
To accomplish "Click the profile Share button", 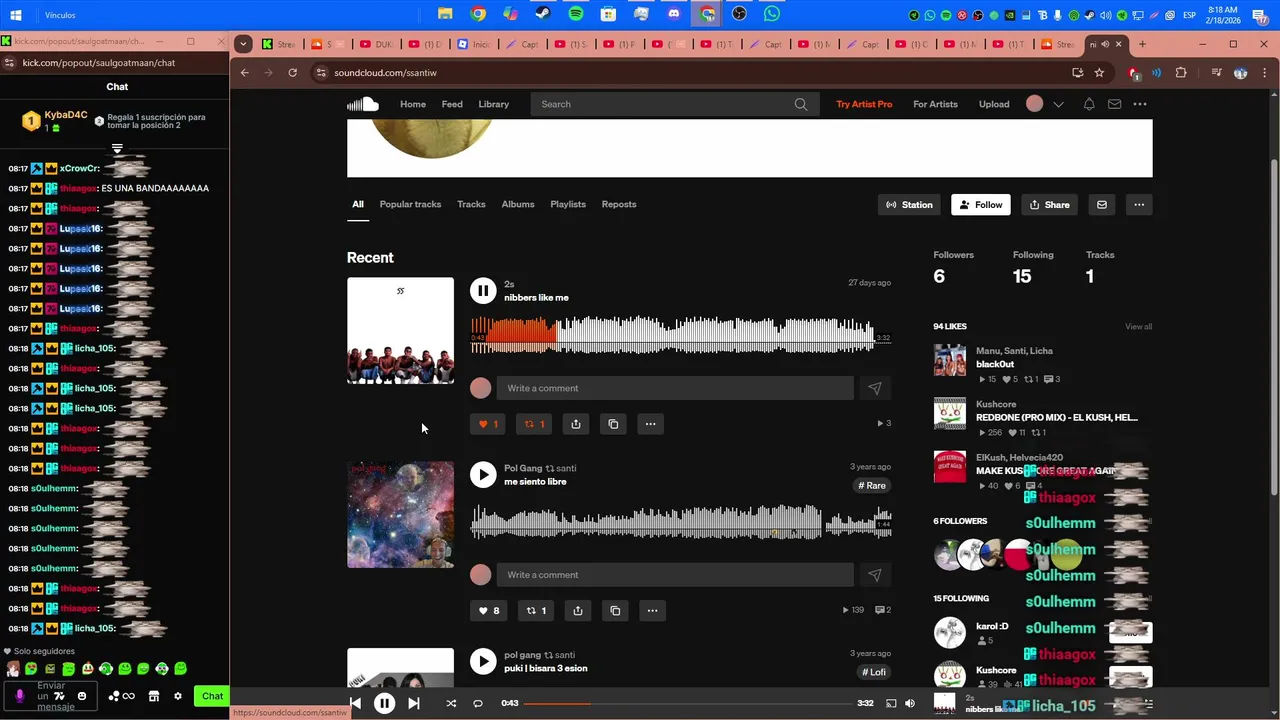I will pos(1050,205).
